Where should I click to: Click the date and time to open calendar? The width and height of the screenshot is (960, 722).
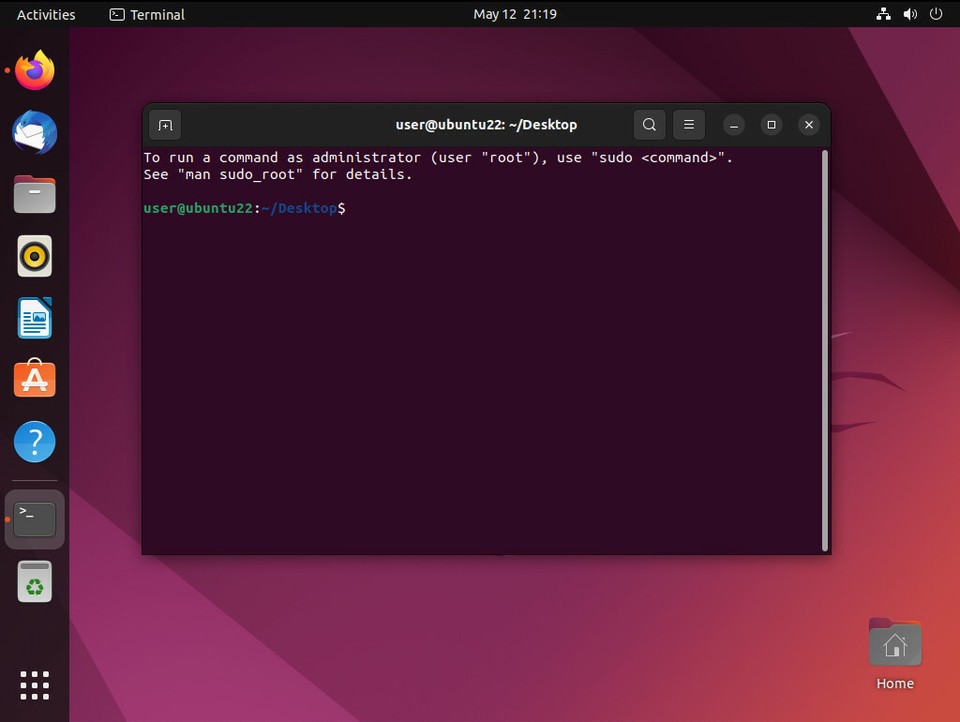[x=515, y=14]
